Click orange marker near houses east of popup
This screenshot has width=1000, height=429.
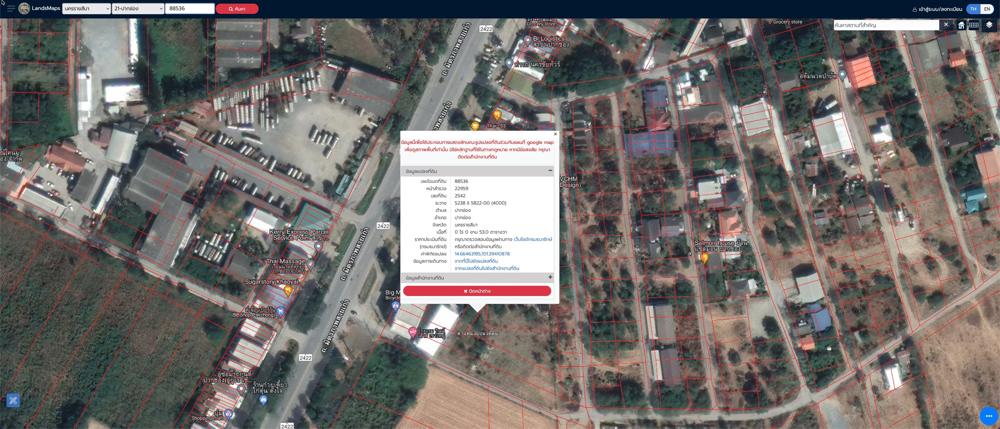[x=705, y=258]
